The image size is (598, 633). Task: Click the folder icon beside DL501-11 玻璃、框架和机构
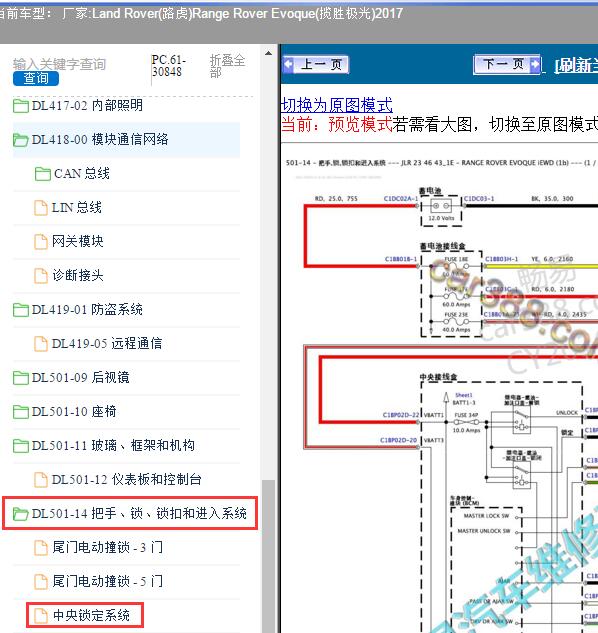[21, 446]
